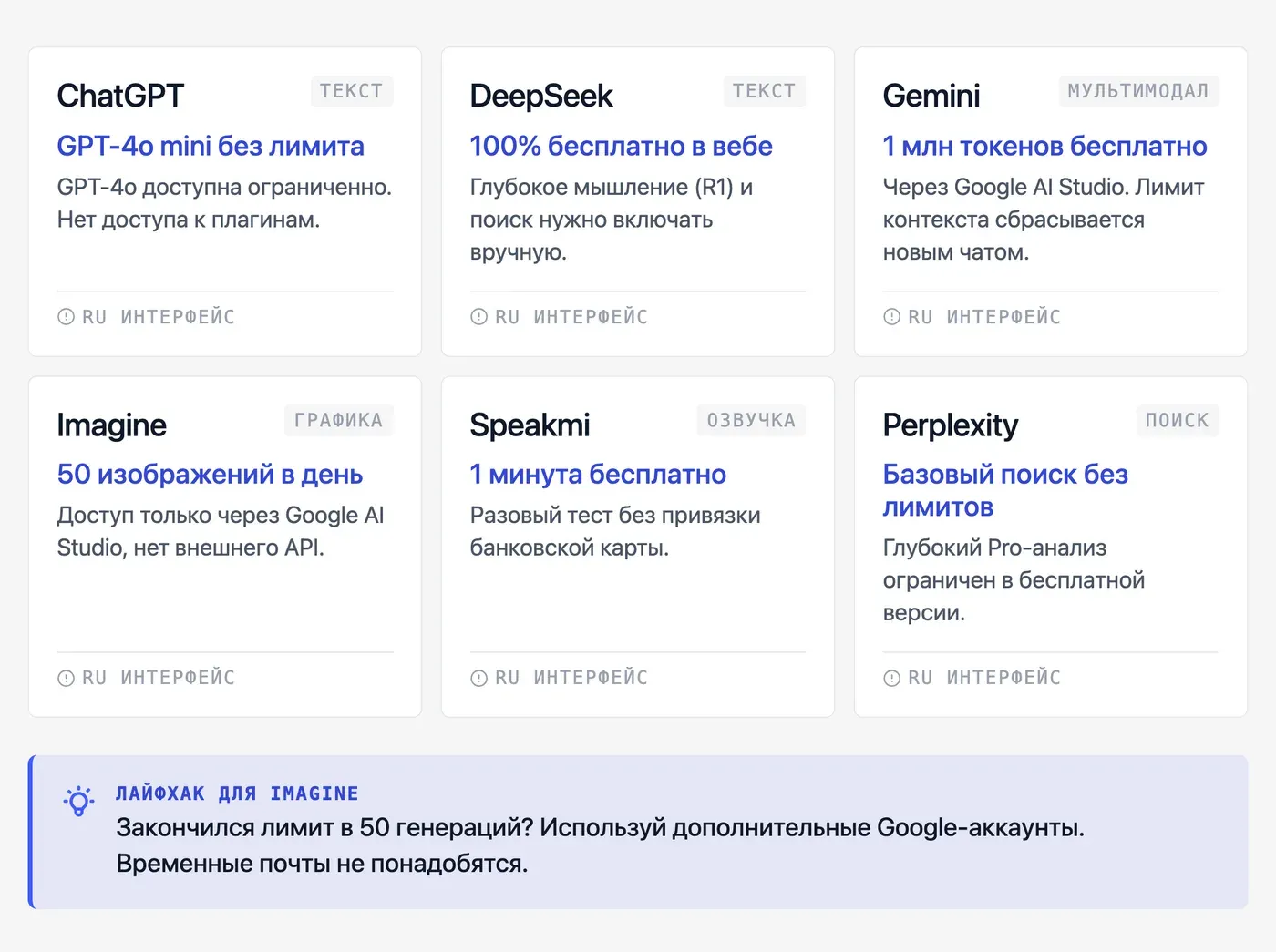The image size is (1276, 952).
Task: Select the Gemini card title
Action: click(931, 96)
